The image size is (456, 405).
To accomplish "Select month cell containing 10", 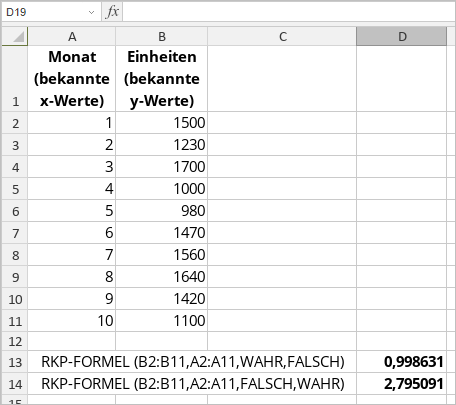I will coord(72,321).
